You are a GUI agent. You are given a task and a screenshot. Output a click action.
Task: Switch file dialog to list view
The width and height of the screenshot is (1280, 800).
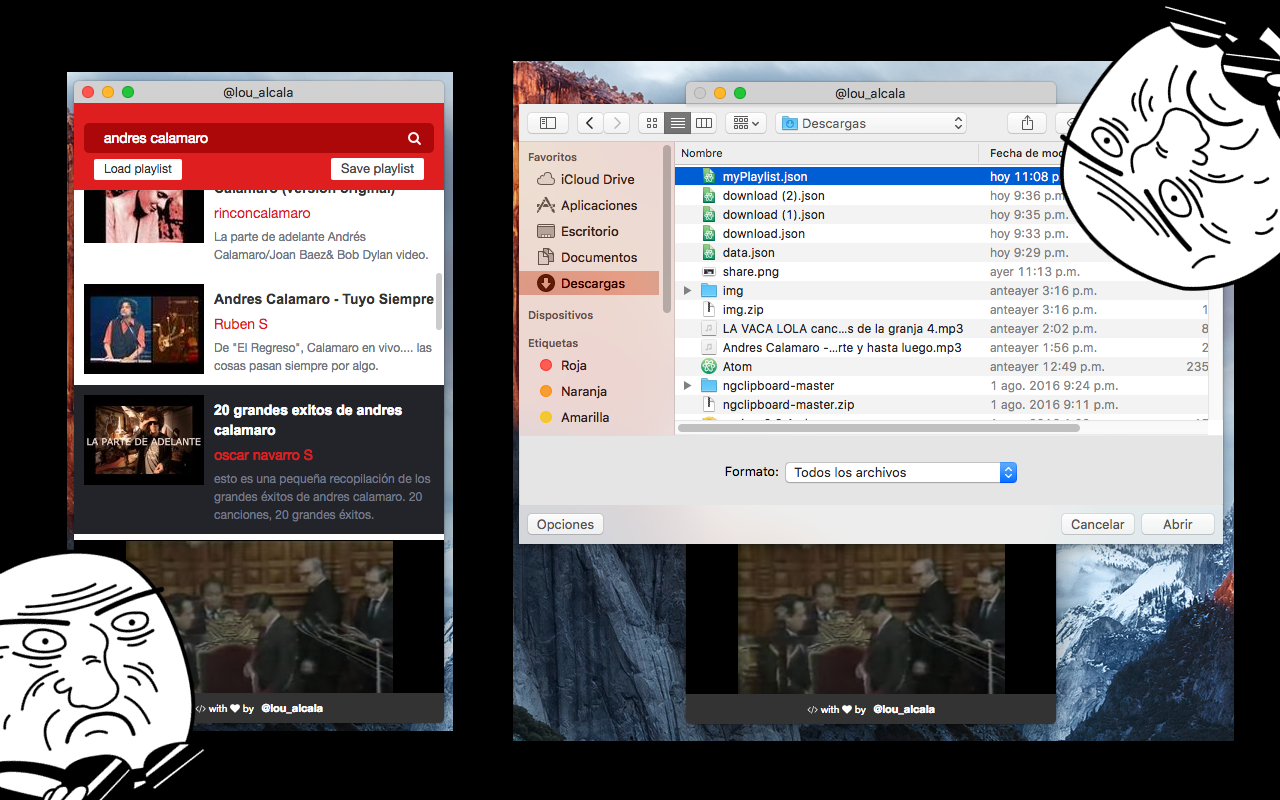[678, 123]
